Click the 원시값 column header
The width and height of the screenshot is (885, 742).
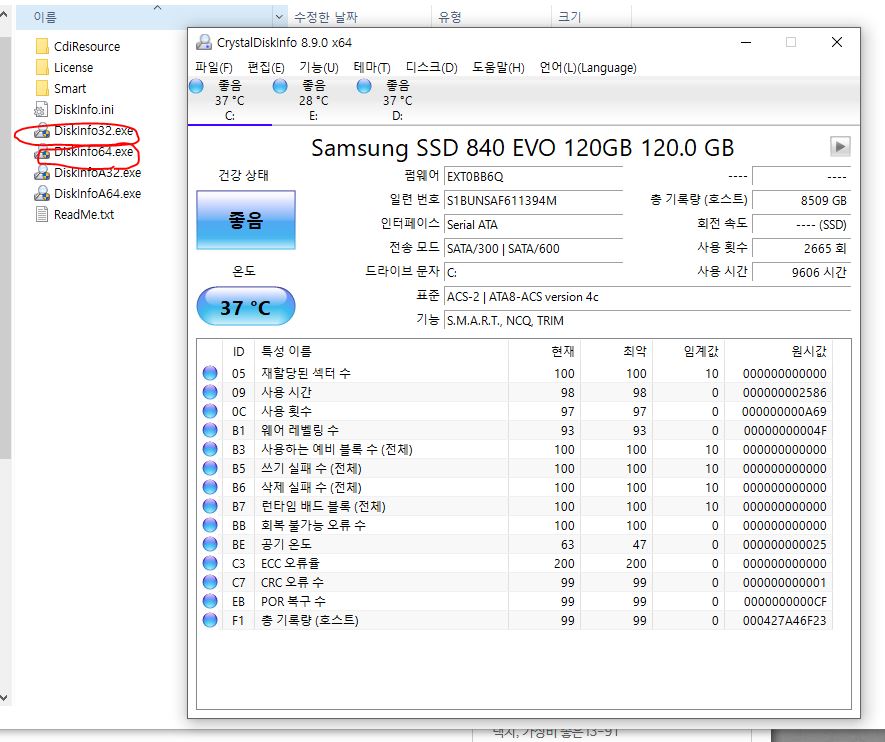pyautogui.click(x=779, y=352)
